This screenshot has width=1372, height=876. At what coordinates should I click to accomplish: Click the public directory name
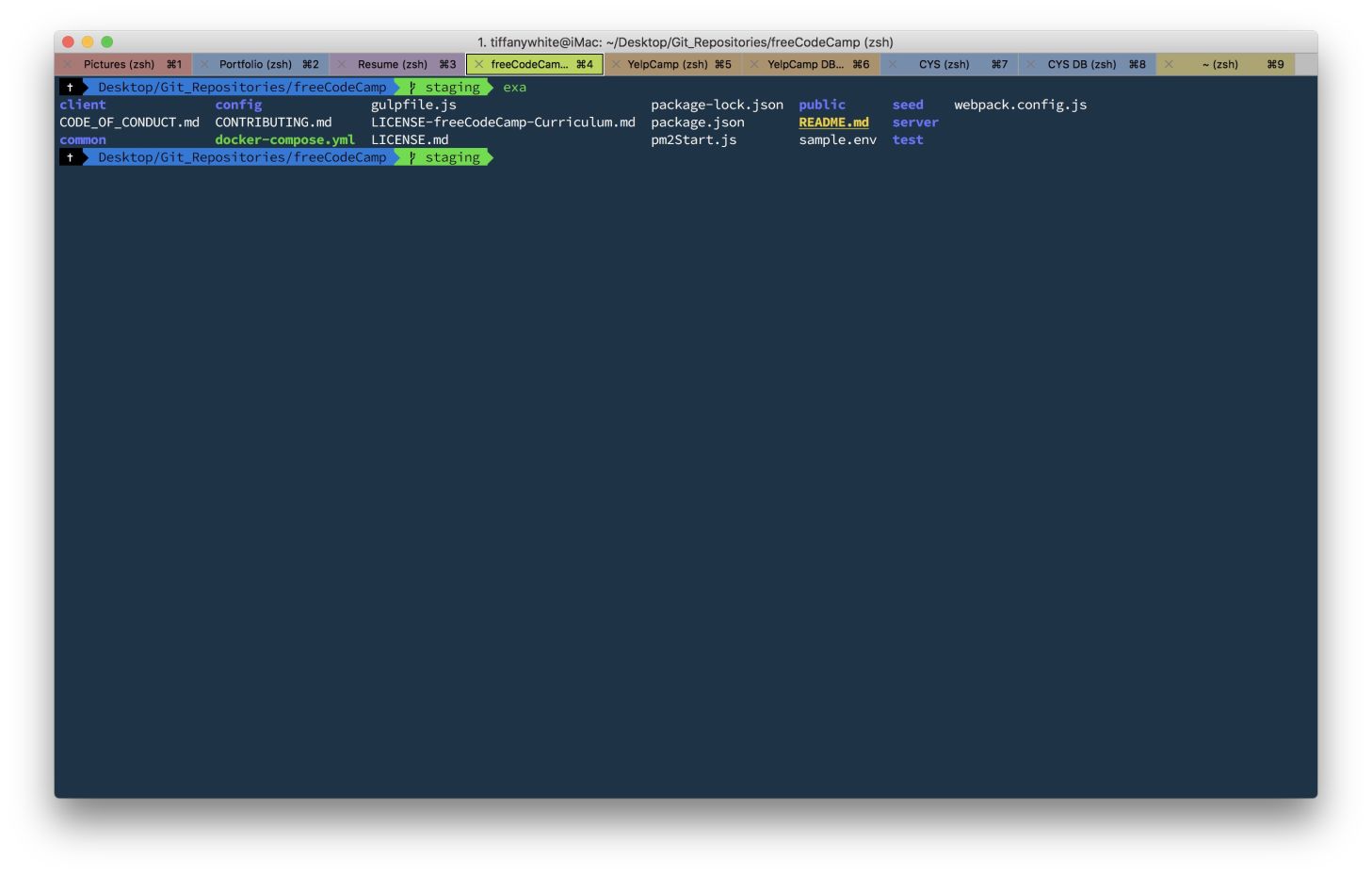[822, 105]
